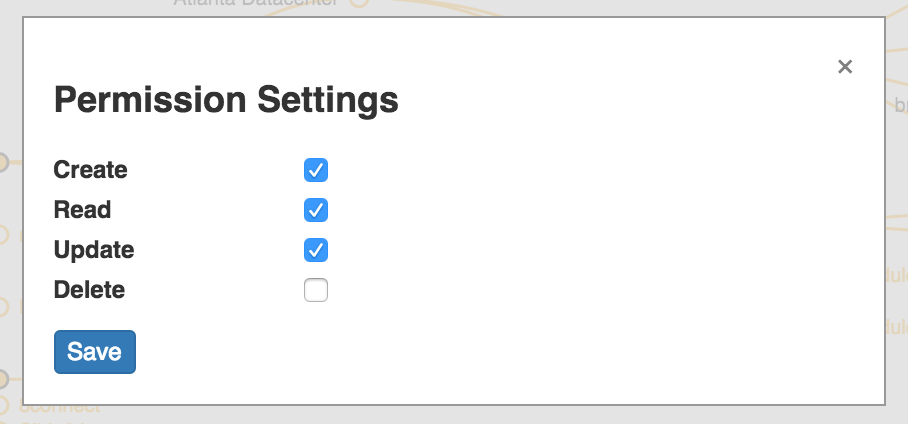Click the orange node circle left of Delete row
This screenshot has height=424, width=908.
tap(3, 308)
